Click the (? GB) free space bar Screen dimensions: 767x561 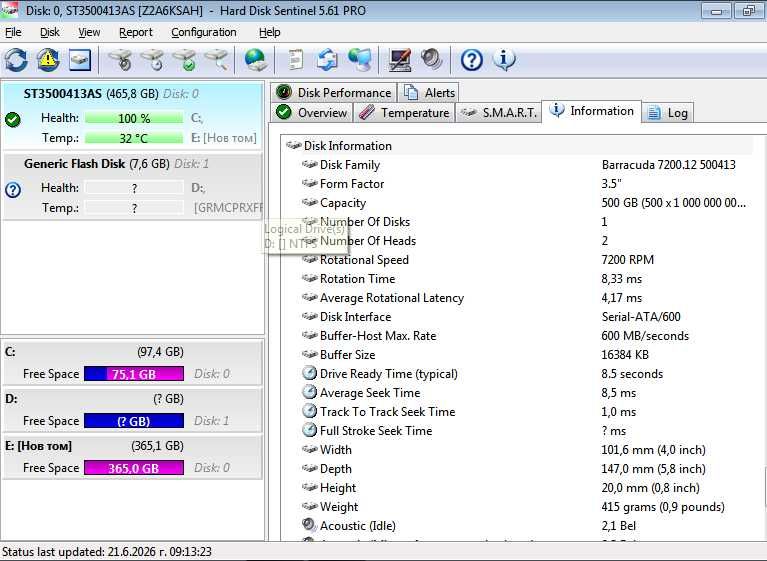134,421
